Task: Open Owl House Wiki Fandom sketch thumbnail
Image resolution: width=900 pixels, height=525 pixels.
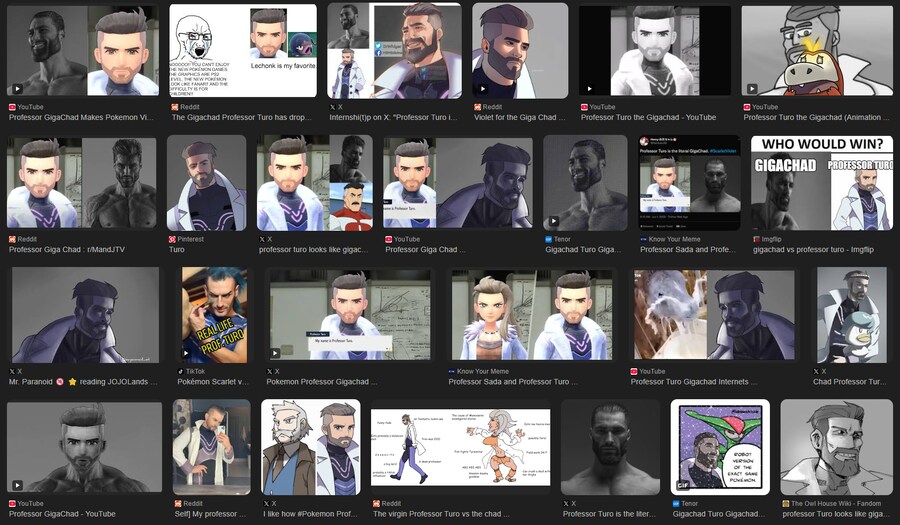Action: click(836, 447)
